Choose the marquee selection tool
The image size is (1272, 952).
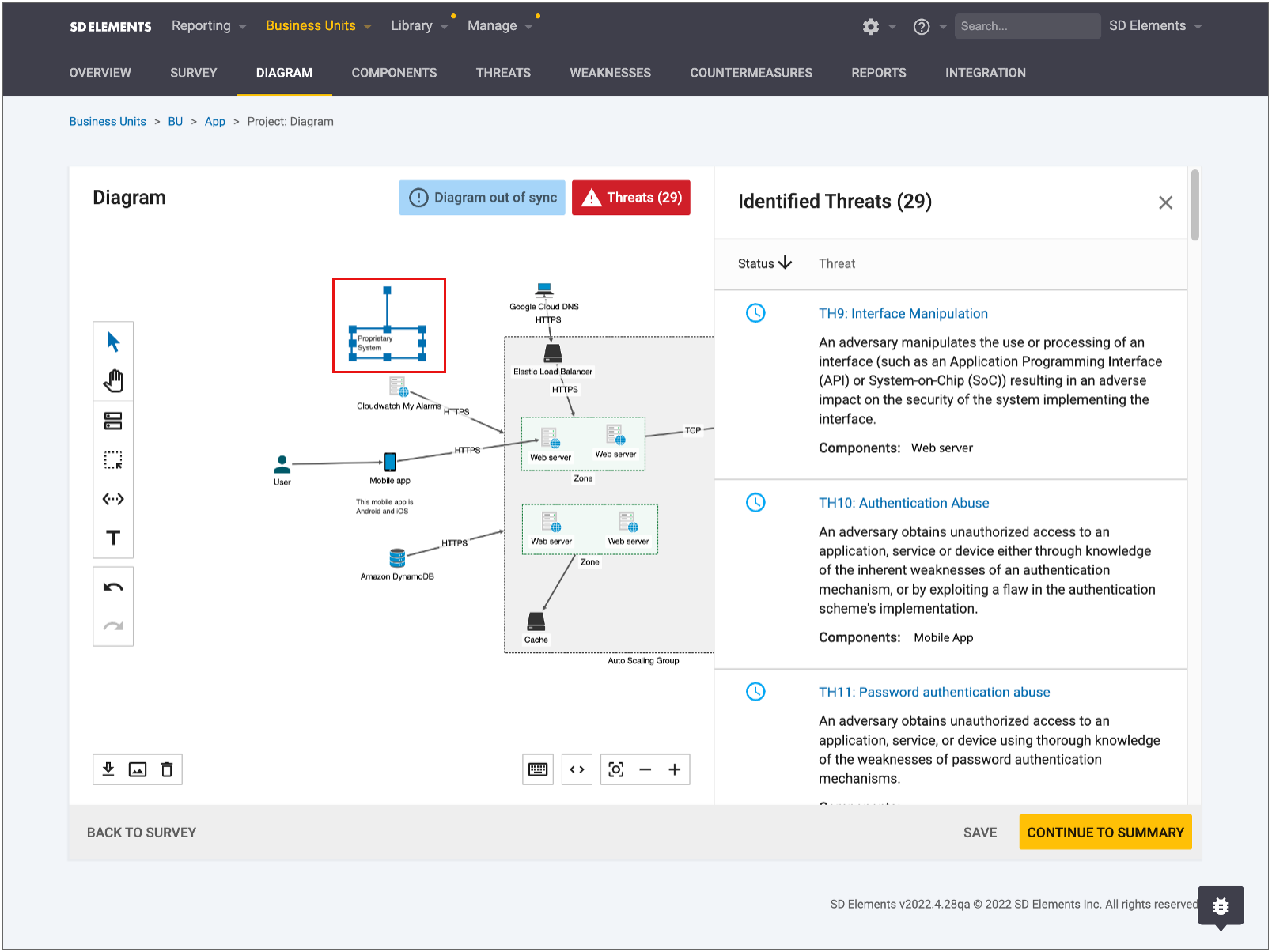click(x=113, y=460)
